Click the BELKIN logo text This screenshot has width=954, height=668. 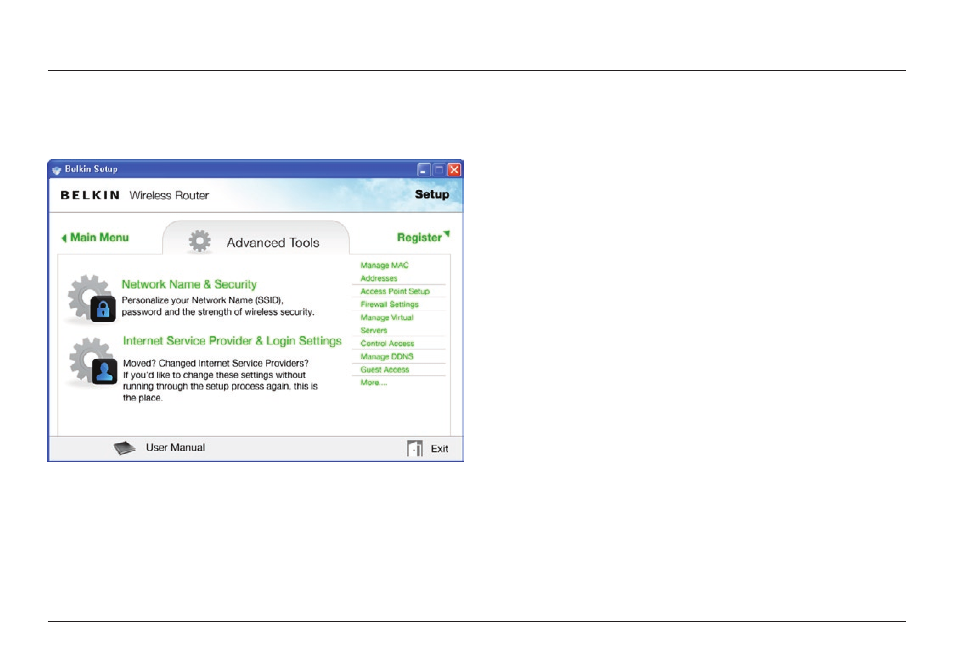(x=90, y=195)
